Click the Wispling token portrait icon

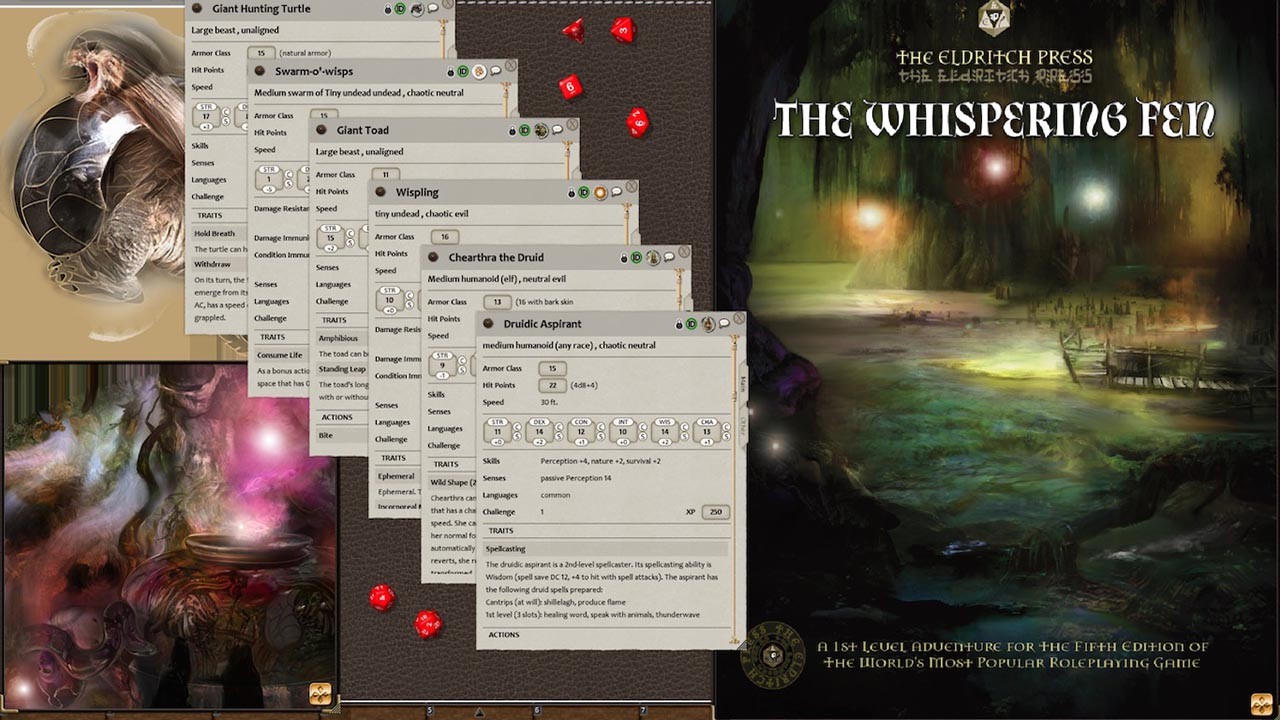[600, 192]
